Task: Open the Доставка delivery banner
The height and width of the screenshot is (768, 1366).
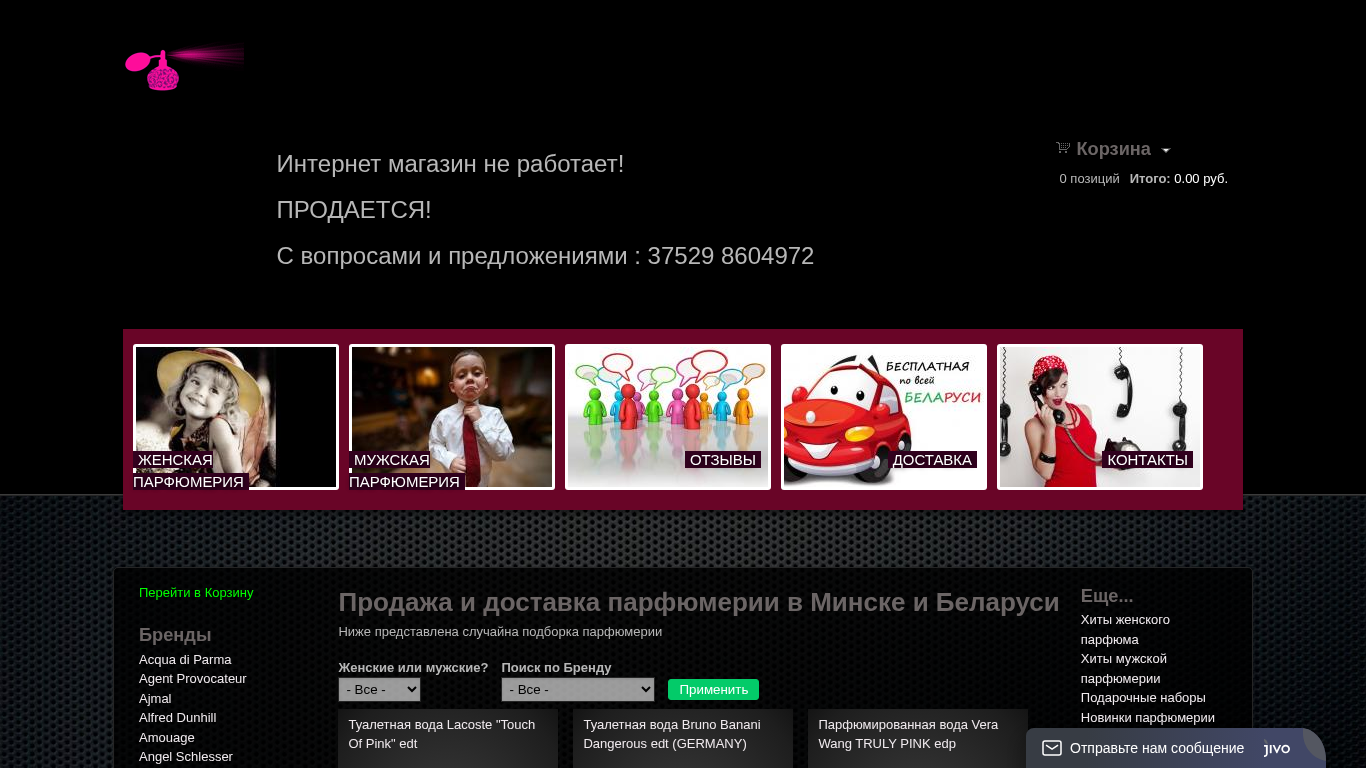Action: 884,417
